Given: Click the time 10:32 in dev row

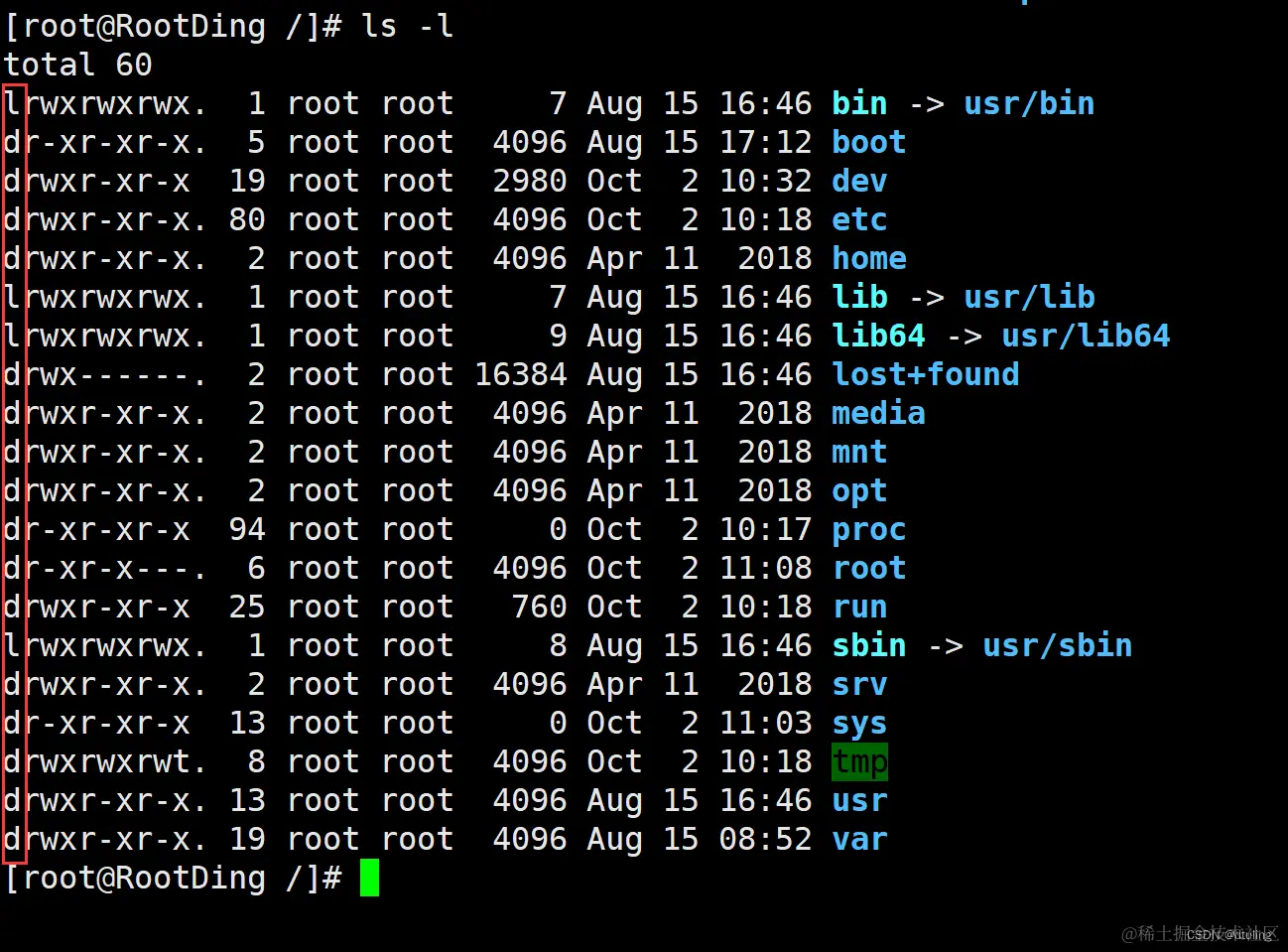Looking at the screenshot, I should [765, 181].
